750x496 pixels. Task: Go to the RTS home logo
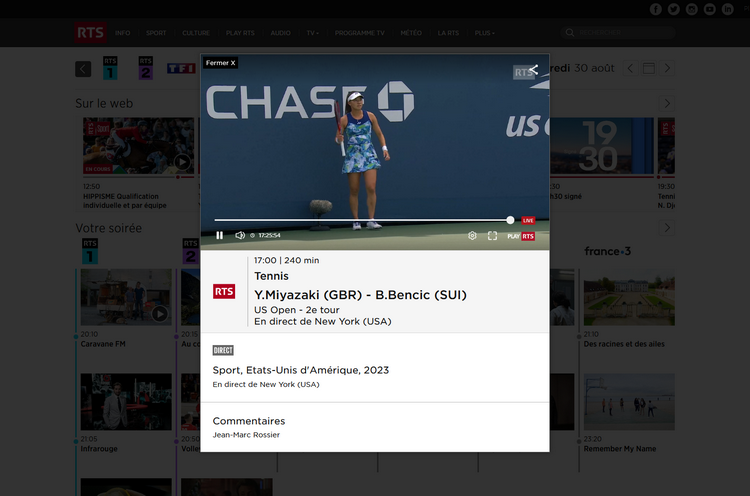90,33
